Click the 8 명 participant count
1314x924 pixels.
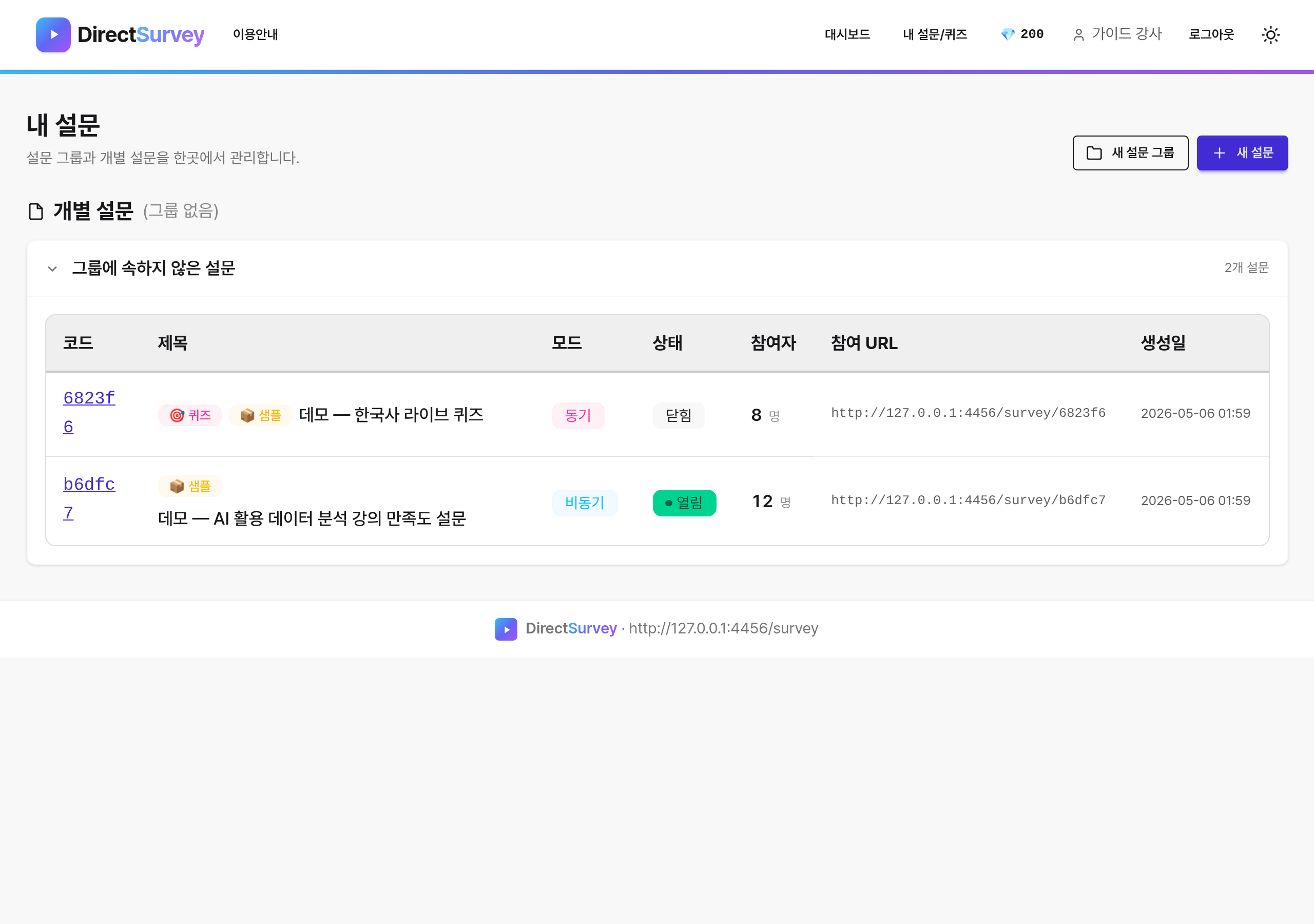(x=765, y=415)
